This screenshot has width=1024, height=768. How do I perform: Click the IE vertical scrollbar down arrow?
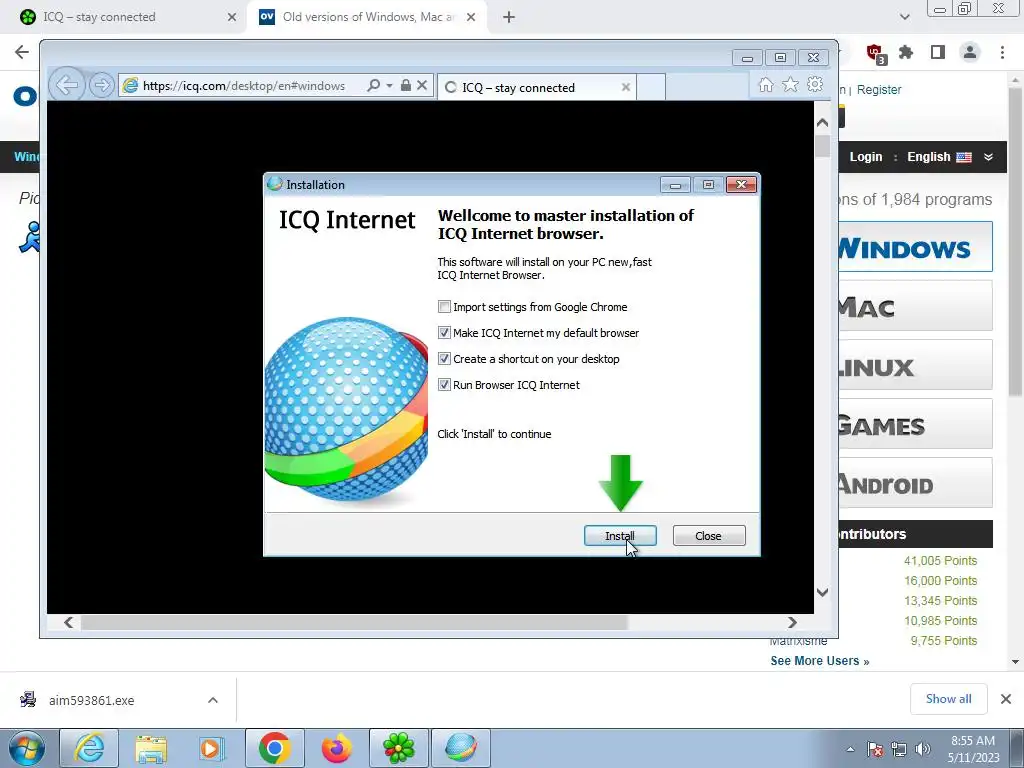click(822, 592)
